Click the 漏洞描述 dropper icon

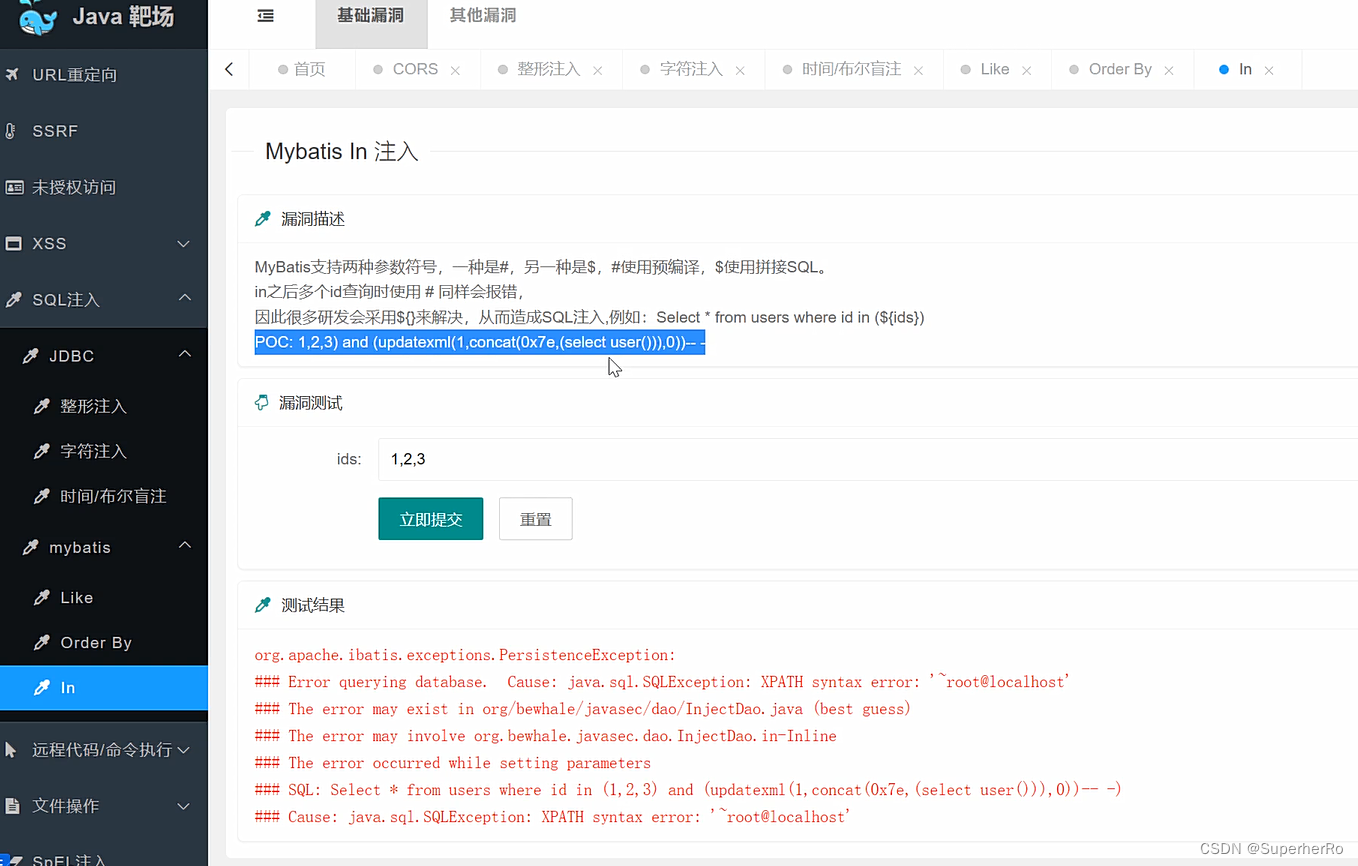pos(263,218)
